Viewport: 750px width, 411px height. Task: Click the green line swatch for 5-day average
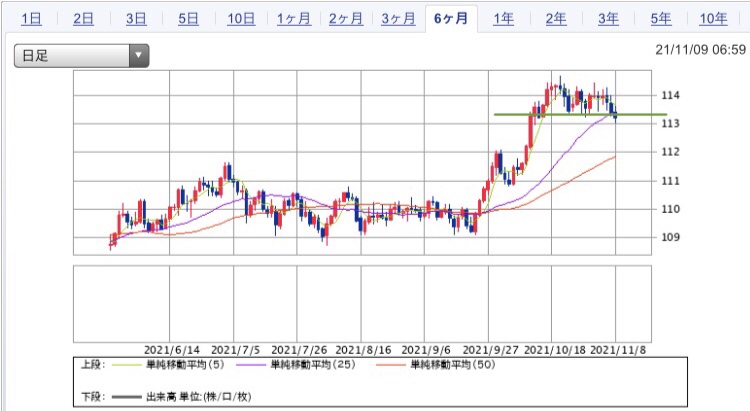[x=126, y=365]
